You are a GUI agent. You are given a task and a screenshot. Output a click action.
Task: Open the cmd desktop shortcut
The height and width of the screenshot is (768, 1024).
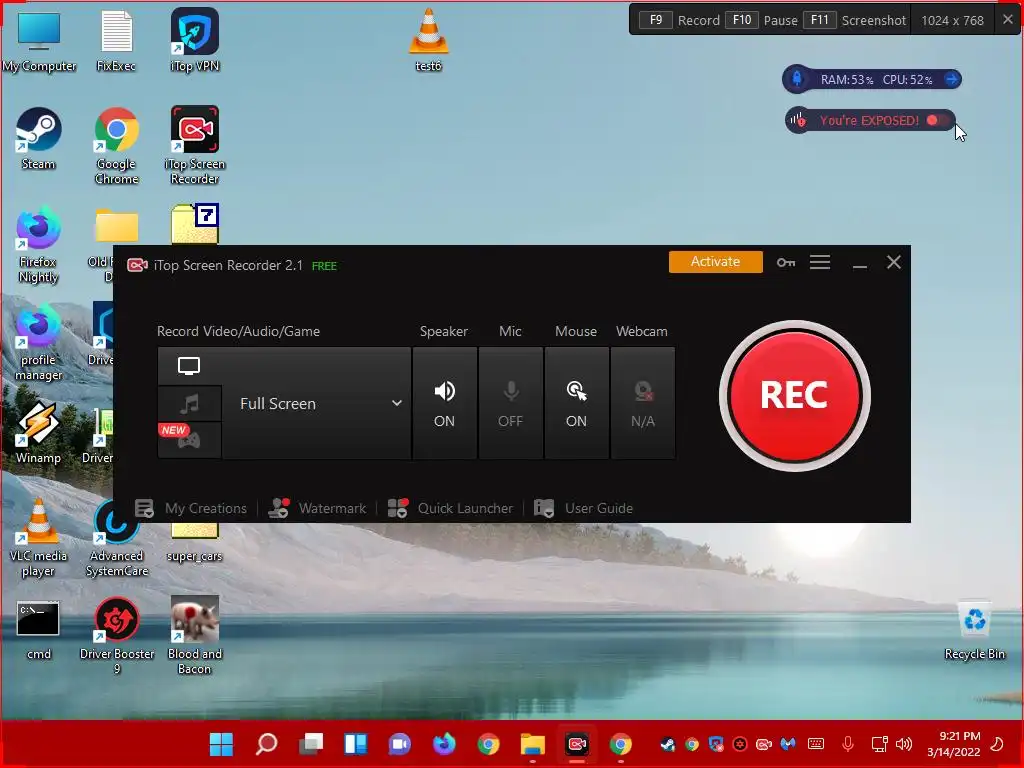[39, 629]
